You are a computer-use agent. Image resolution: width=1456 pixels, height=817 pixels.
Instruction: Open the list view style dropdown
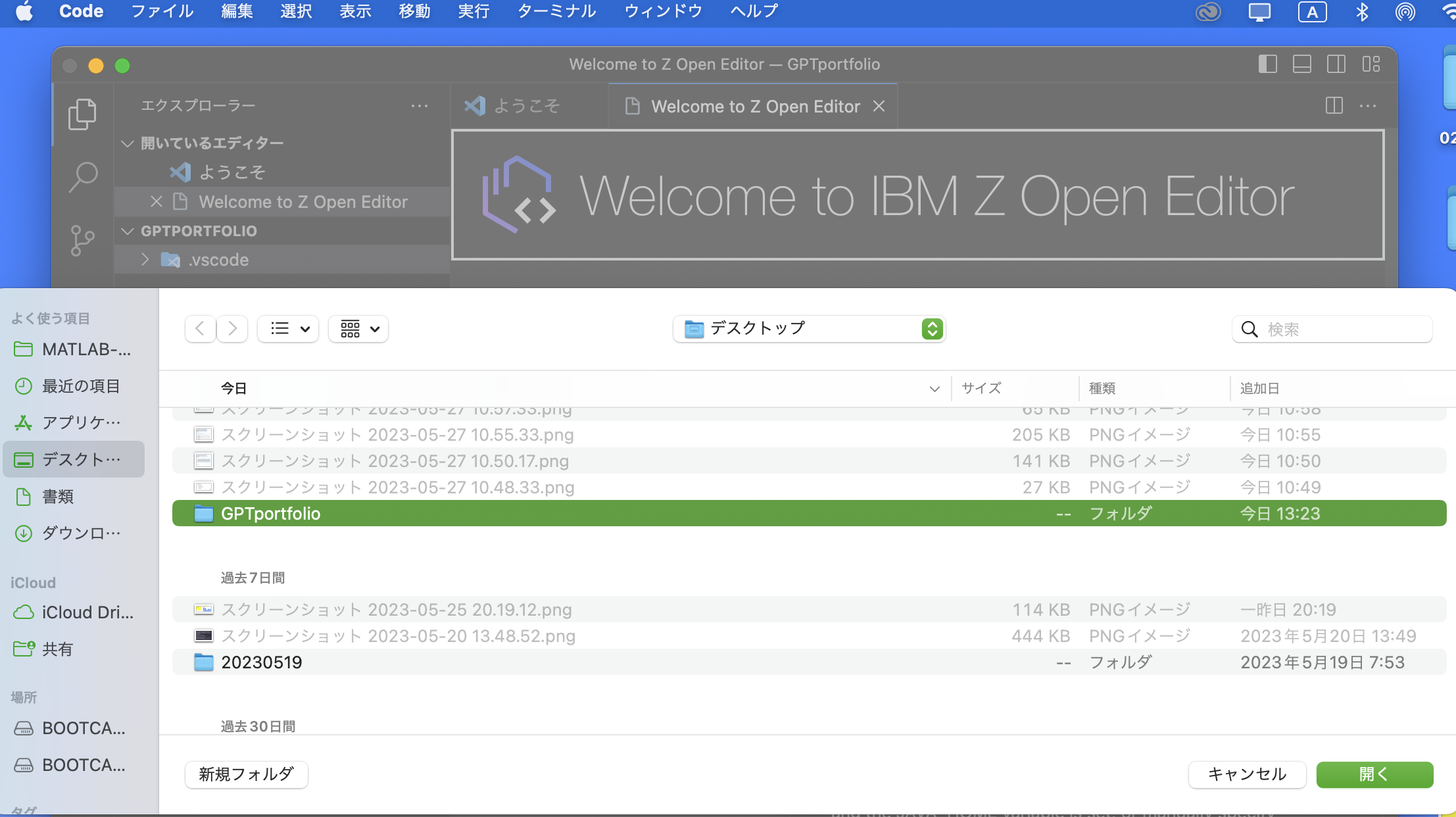pyautogui.click(x=287, y=328)
